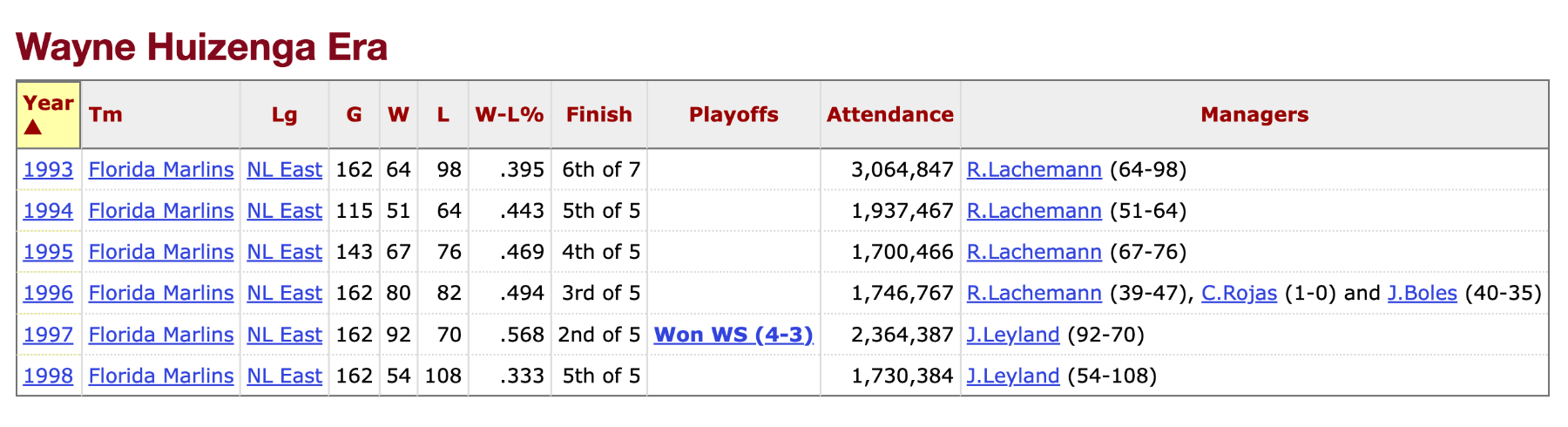The height and width of the screenshot is (427, 1568).
Task: Sort by the Finish column header
Action: (598, 115)
